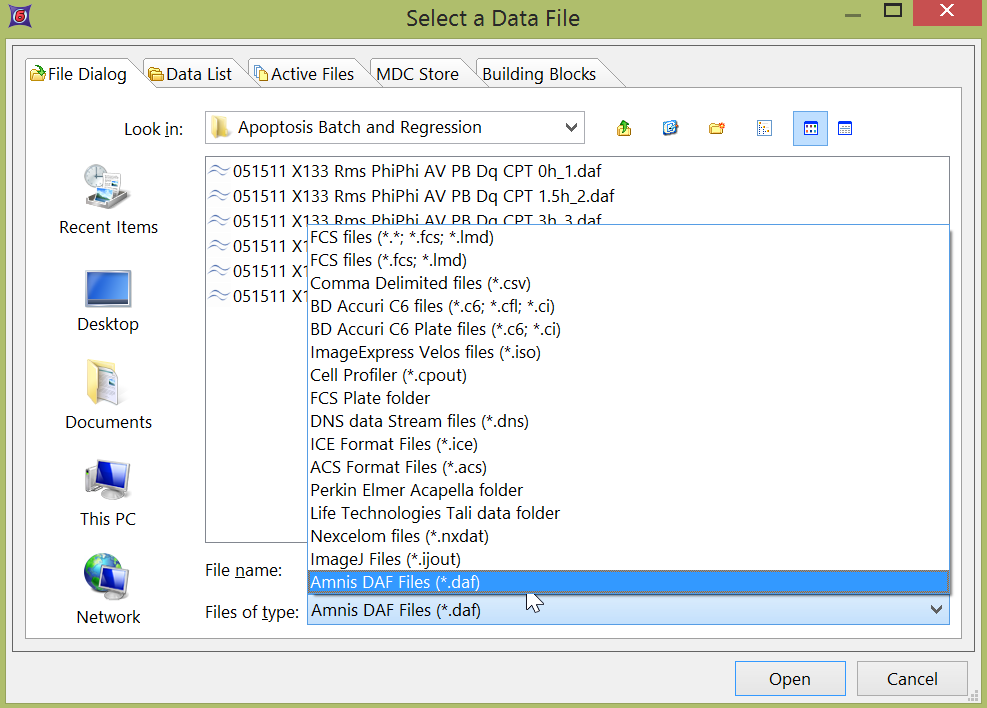Viewport: 987px width, 708px height.
Task: Click the Cancel button
Action: pos(912,679)
